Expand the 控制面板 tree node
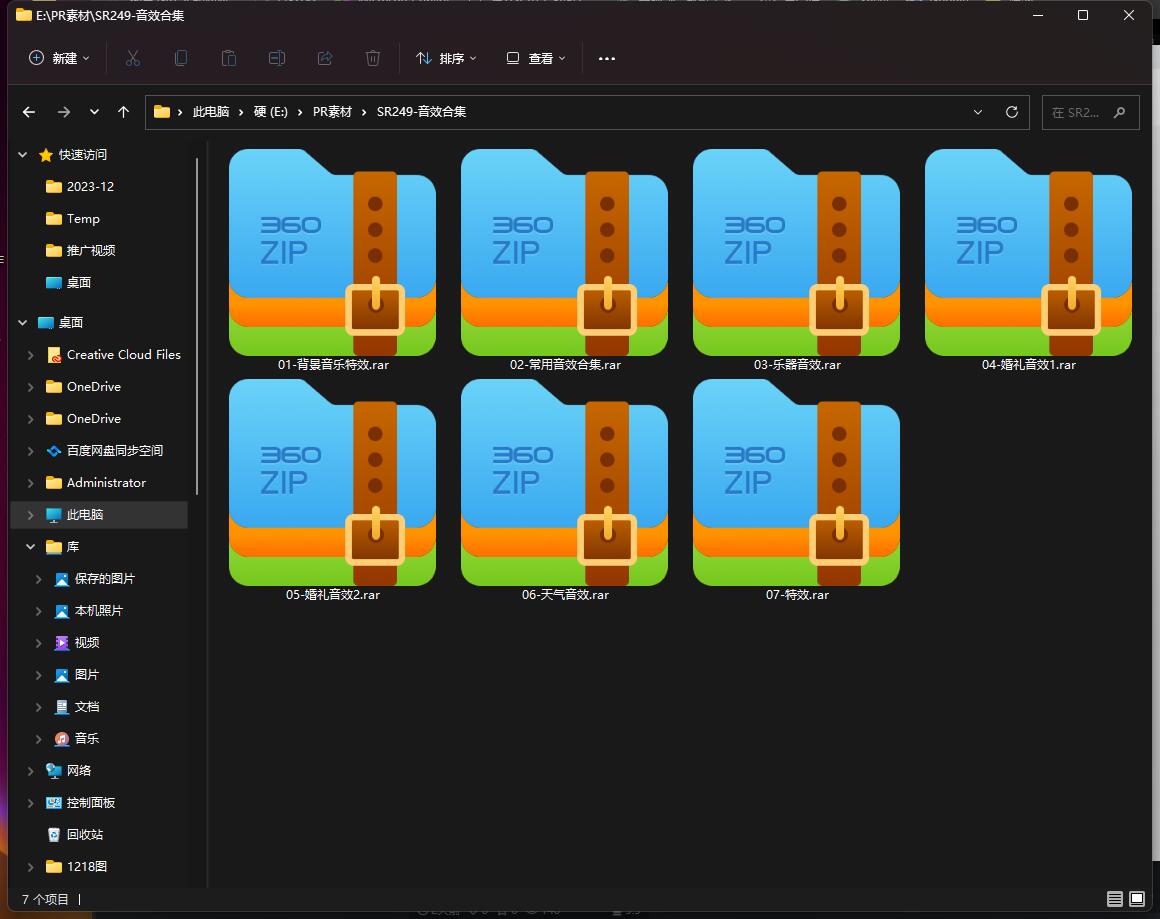Image resolution: width=1160 pixels, height=919 pixels. (30, 803)
